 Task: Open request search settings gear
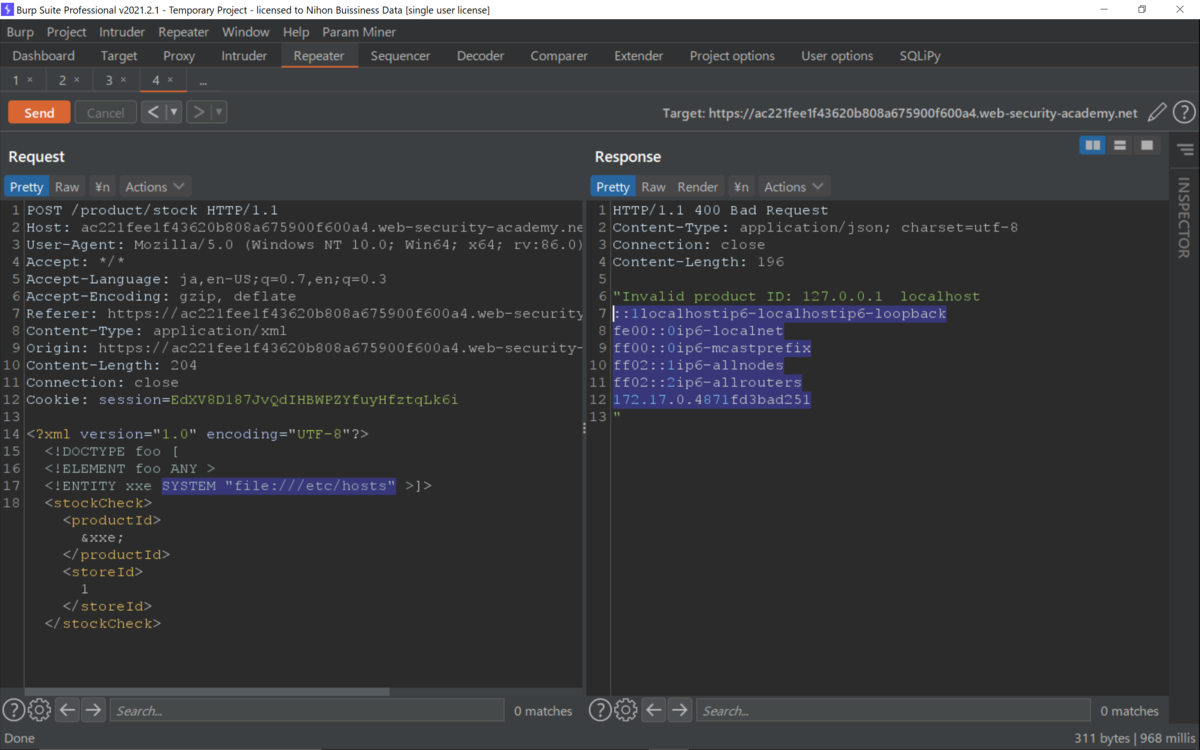(x=39, y=710)
